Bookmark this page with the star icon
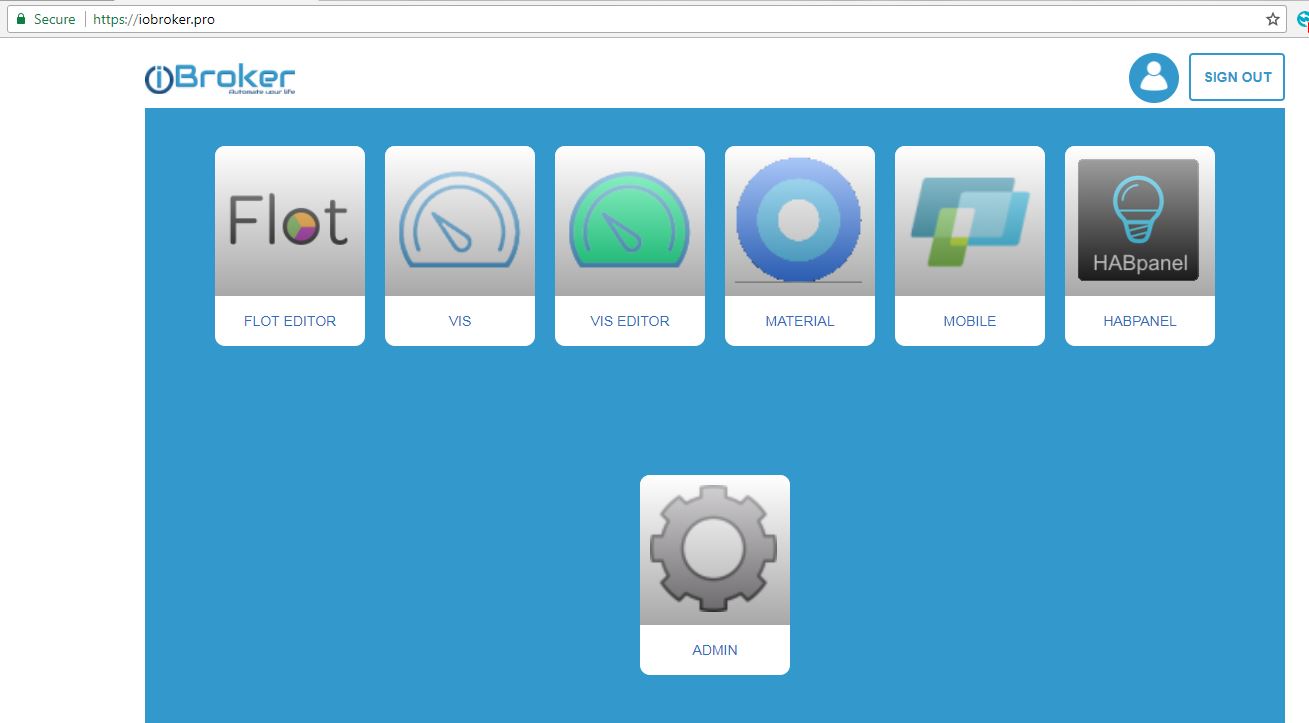Screen dimensions: 1309x723 (1273, 19)
